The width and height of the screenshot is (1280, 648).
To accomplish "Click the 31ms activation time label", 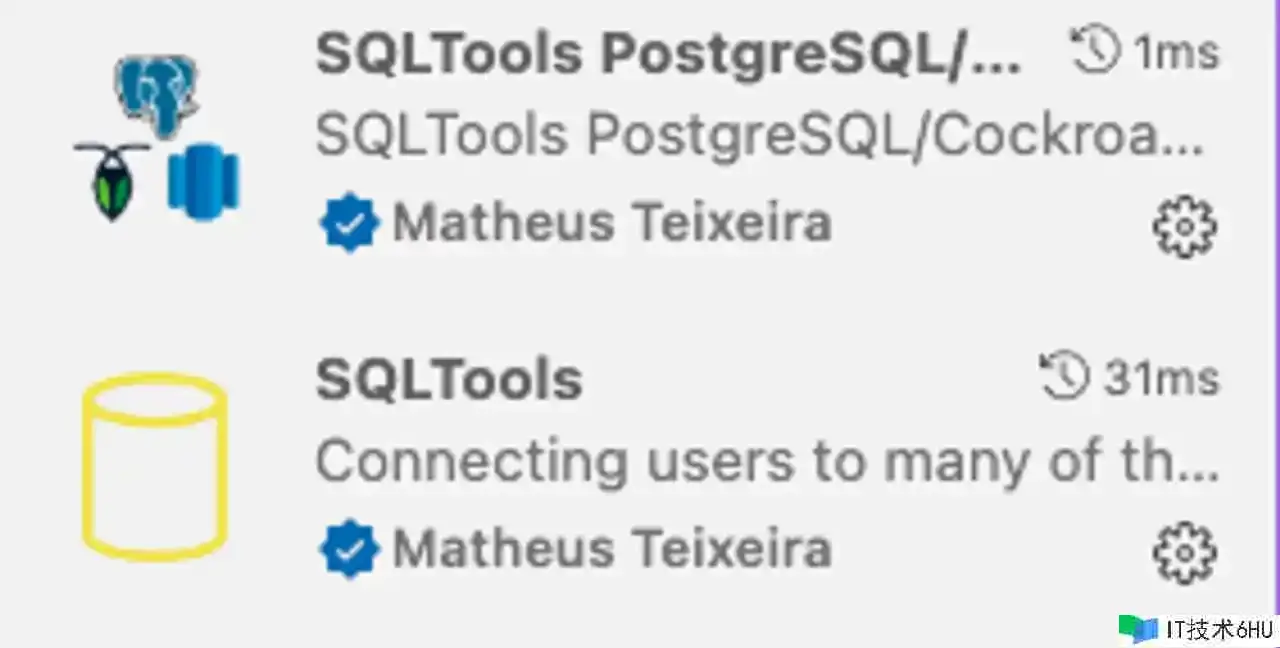I will tap(1161, 378).
